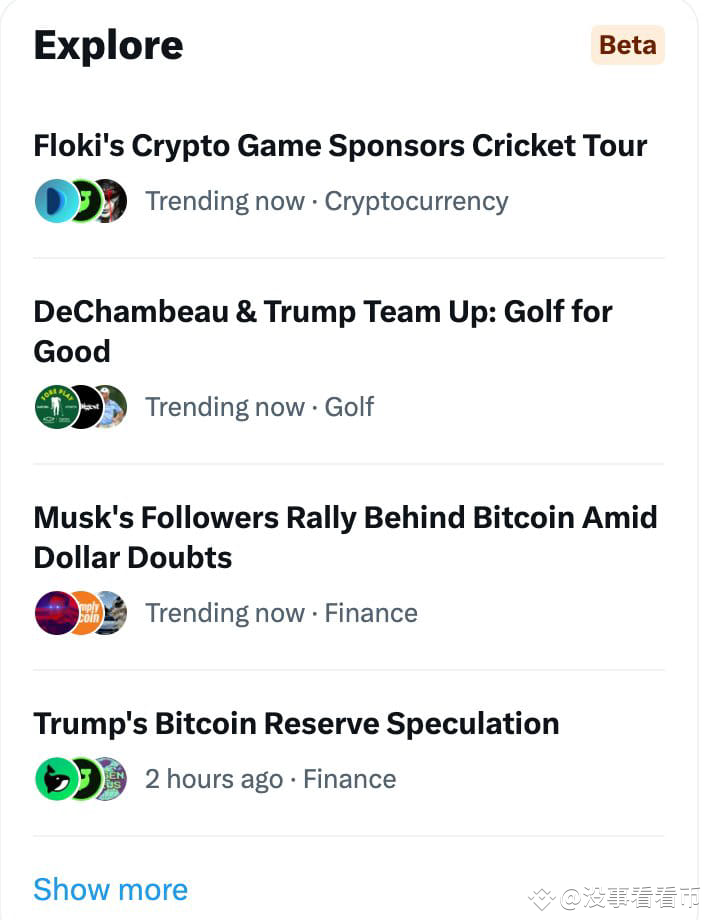Click the black whale avatar under Trump's Bitcoin Reserve
Viewport: 710px width, 920px height.
[x=57, y=778]
